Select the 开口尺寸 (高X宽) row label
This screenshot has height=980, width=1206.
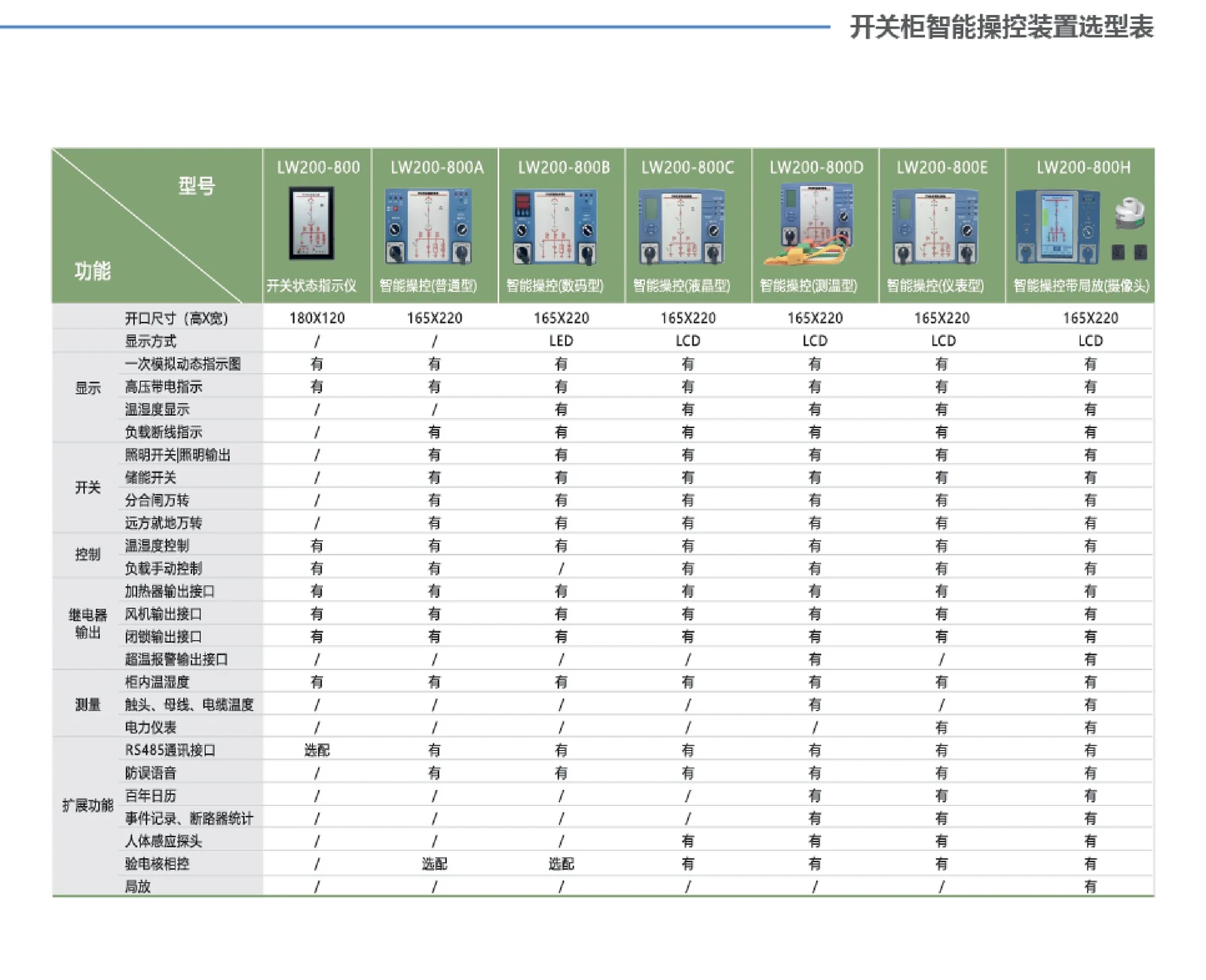176,318
